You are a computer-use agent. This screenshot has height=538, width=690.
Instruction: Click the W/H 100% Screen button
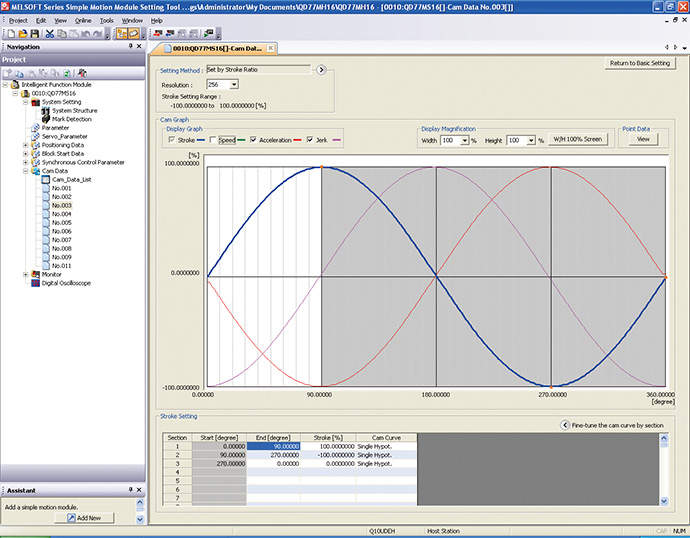coord(578,140)
